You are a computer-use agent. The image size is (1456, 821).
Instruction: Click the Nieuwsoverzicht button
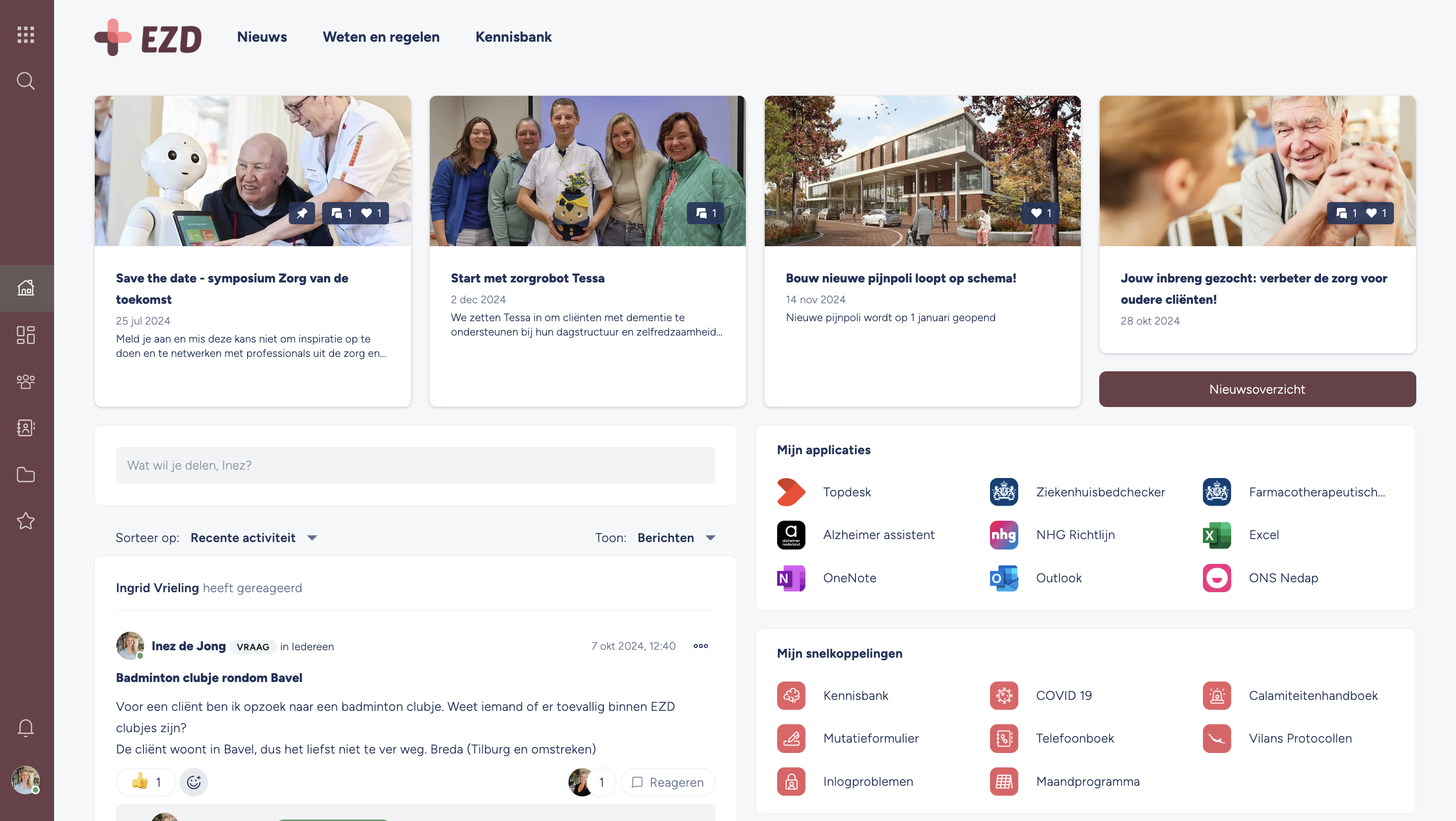point(1257,389)
